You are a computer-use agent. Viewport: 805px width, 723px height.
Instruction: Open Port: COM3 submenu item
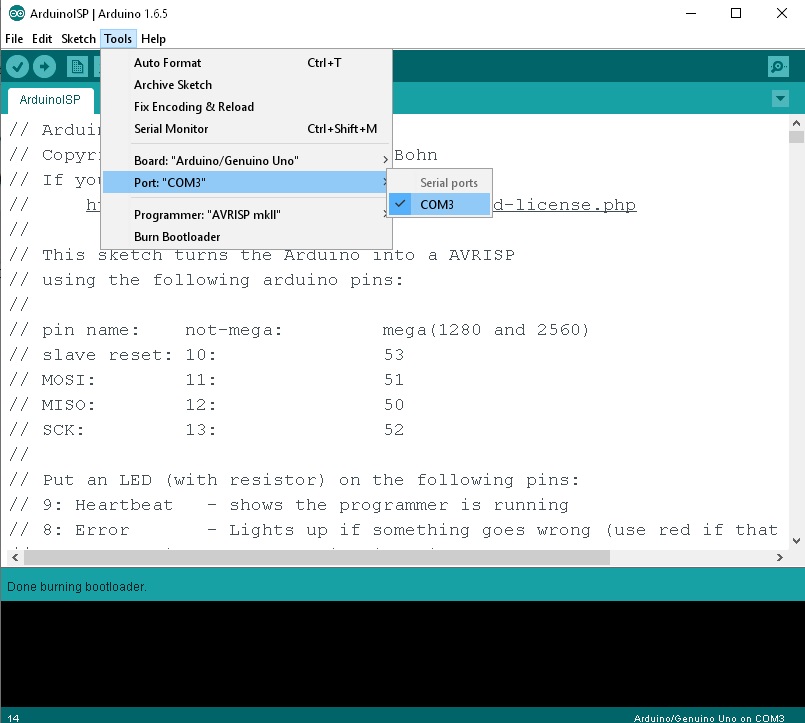click(246, 182)
